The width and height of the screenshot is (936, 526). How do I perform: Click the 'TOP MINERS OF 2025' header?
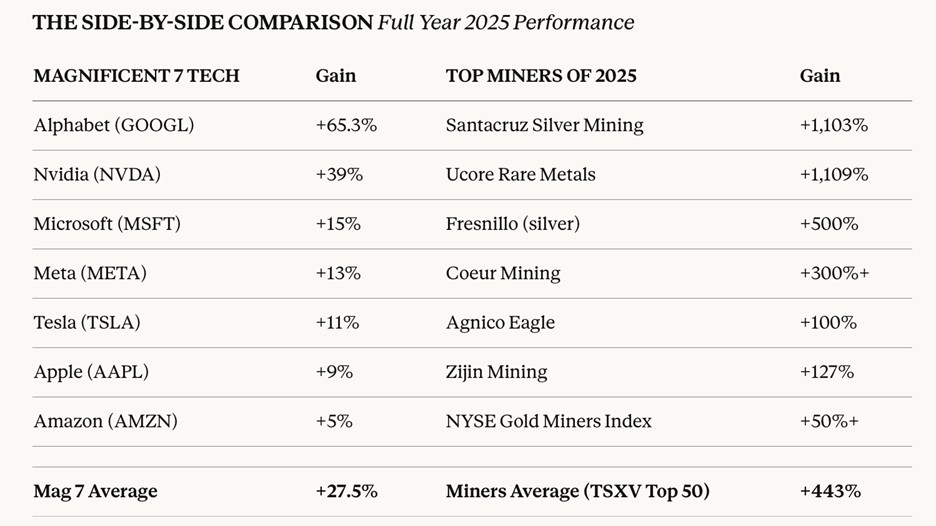(541, 76)
